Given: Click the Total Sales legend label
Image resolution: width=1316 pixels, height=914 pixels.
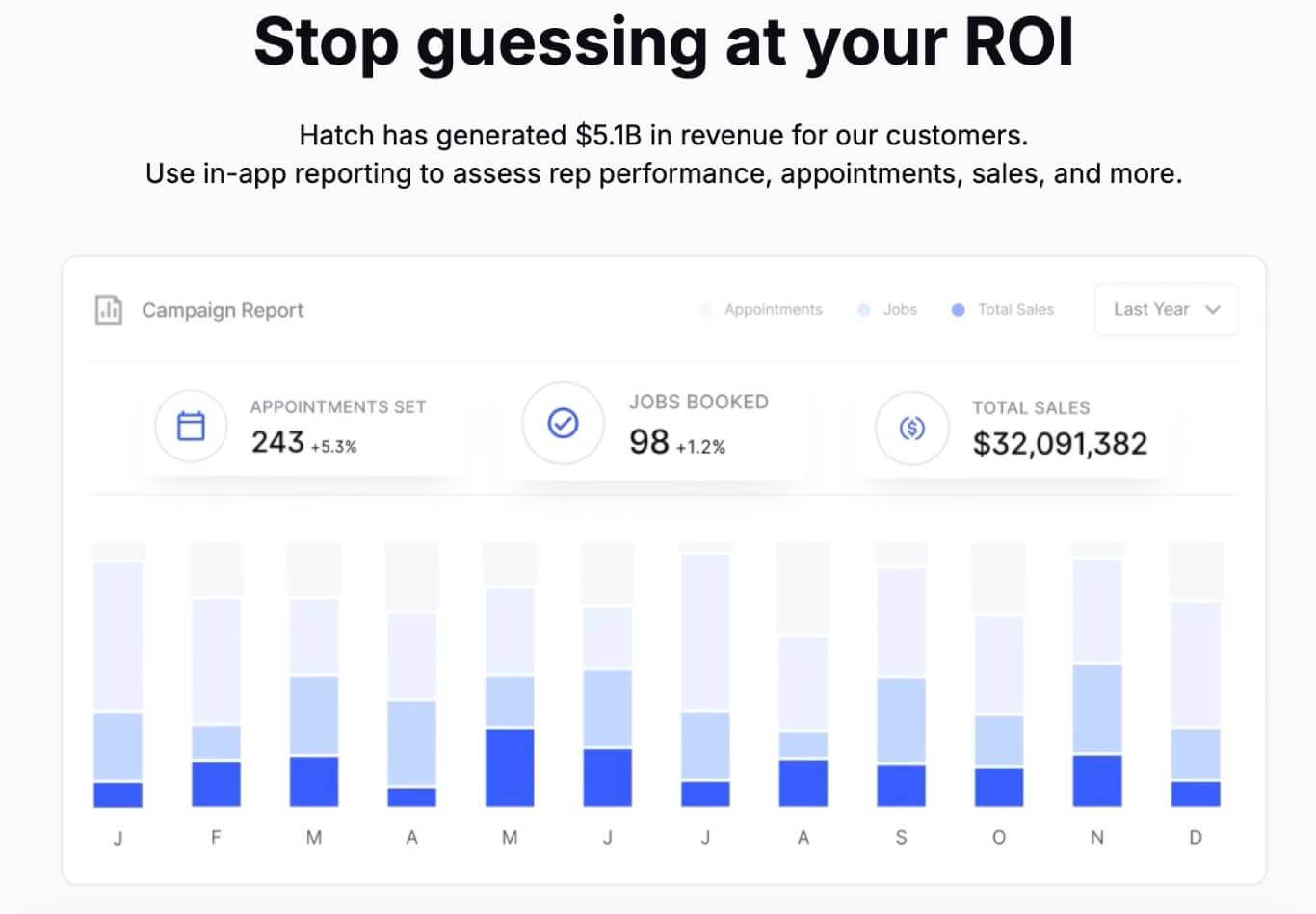Looking at the screenshot, I should [1015, 309].
